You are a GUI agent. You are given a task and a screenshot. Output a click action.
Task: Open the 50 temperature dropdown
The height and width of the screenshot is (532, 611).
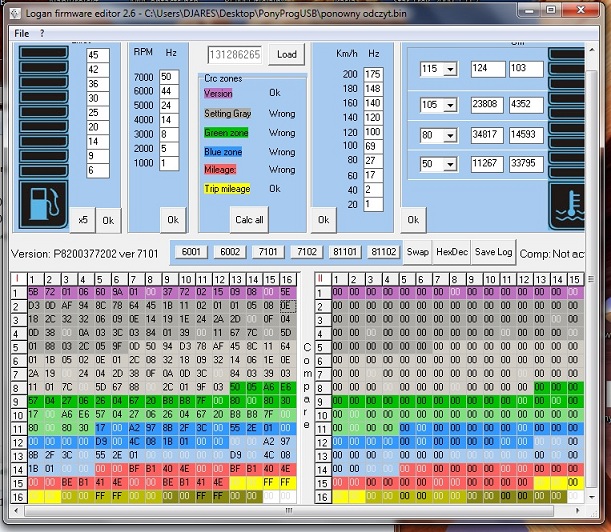pos(450,164)
